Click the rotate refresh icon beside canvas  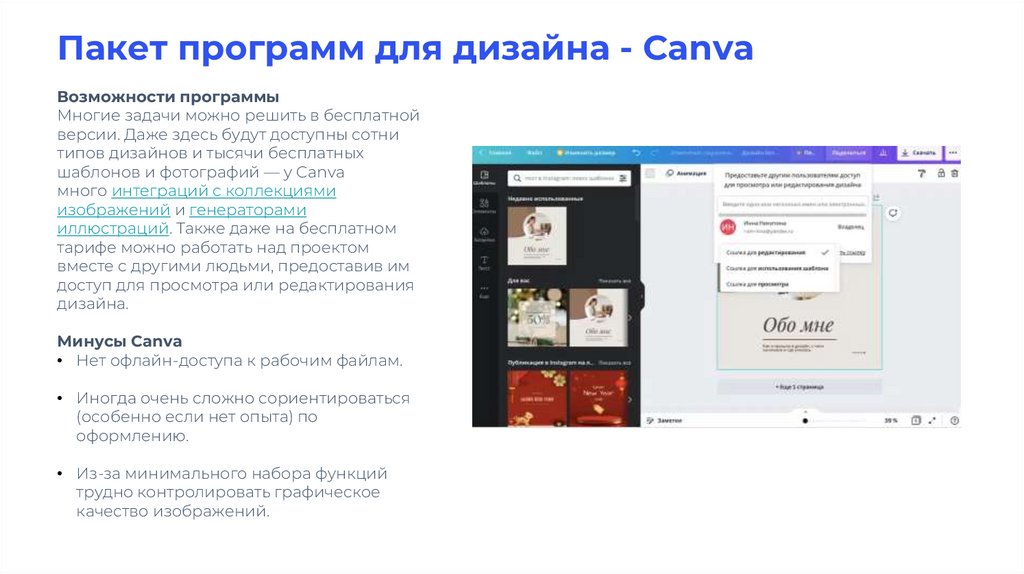coord(893,213)
